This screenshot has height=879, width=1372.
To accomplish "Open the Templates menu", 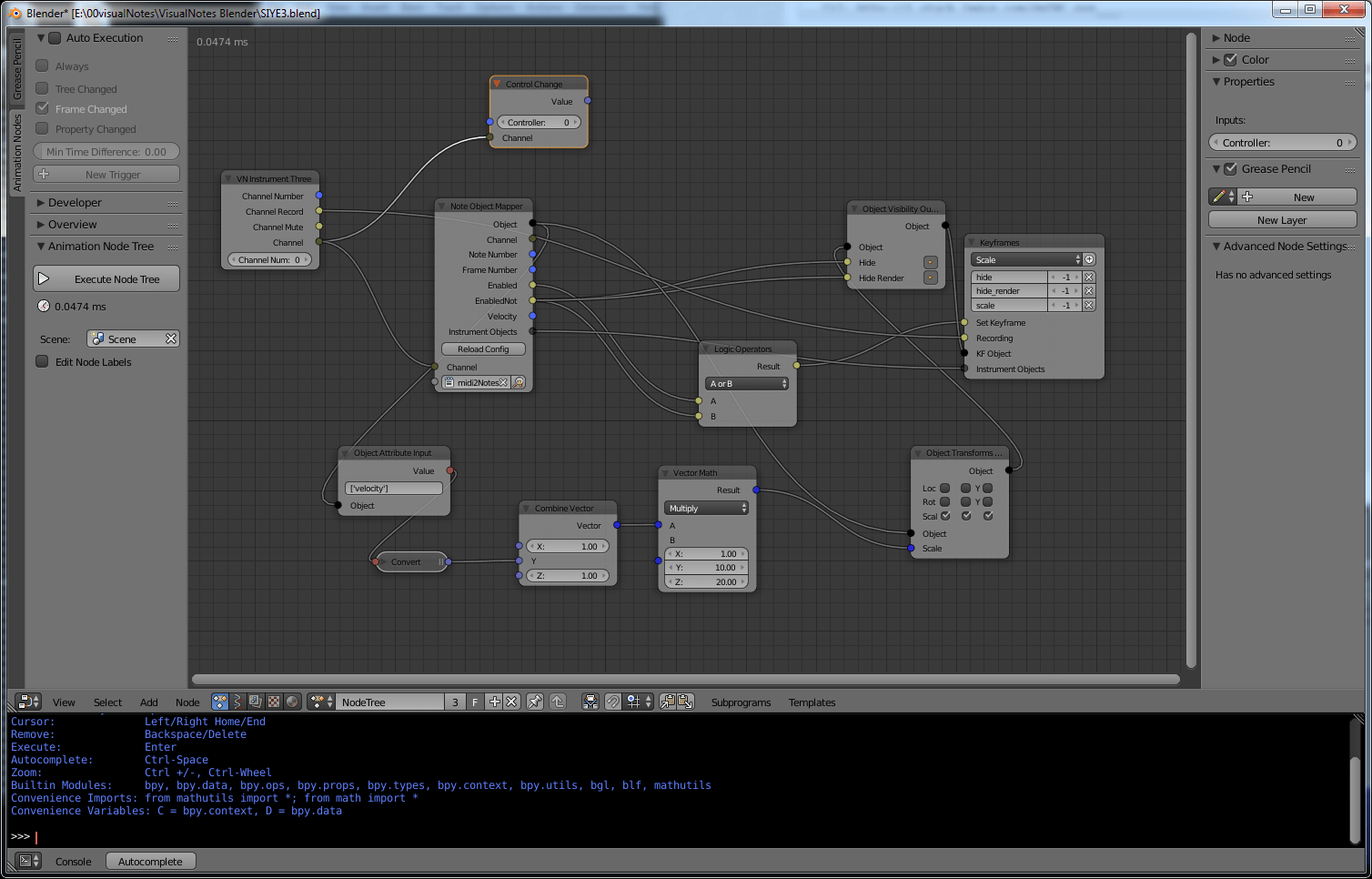I will [812, 702].
